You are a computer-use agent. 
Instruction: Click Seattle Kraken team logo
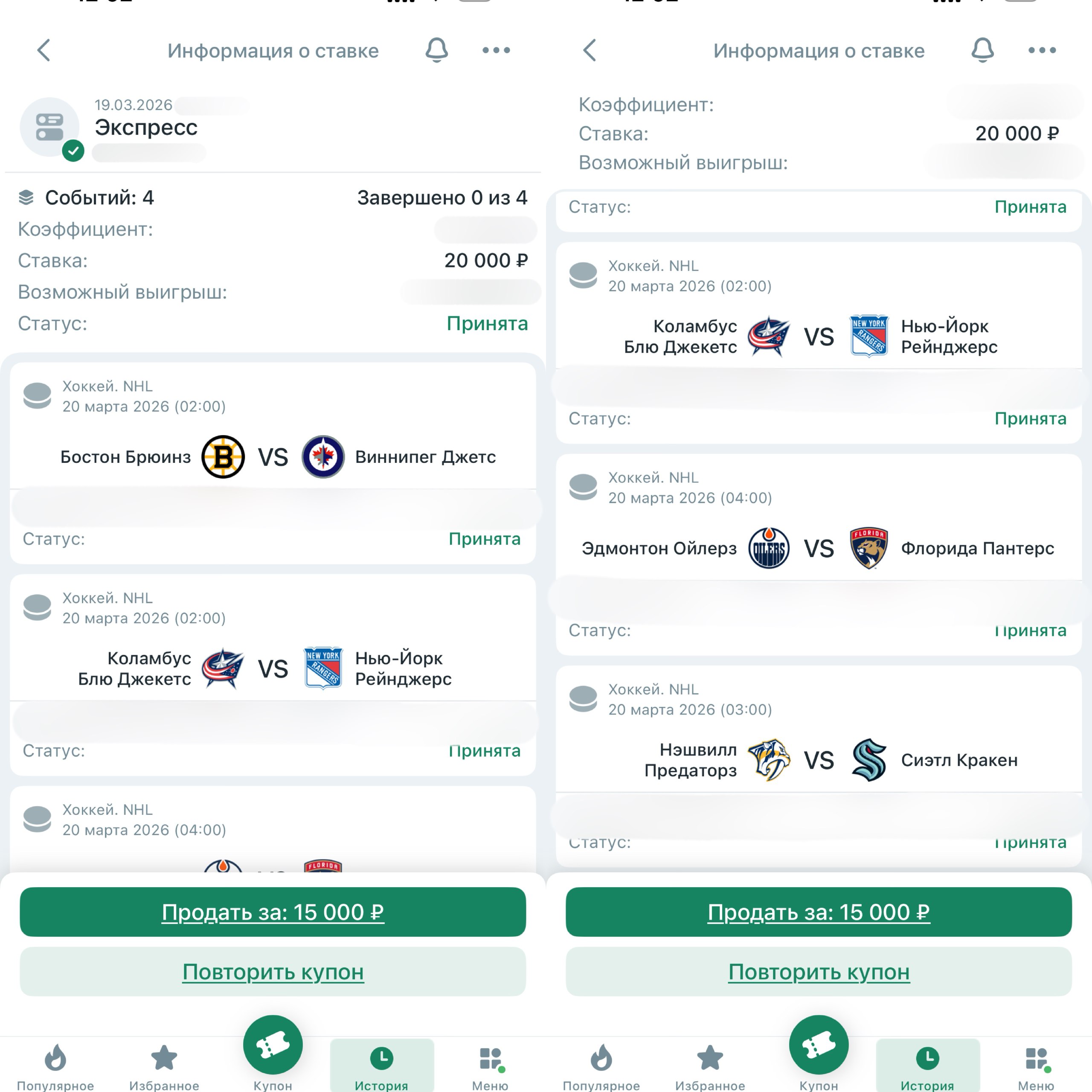[x=869, y=760]
